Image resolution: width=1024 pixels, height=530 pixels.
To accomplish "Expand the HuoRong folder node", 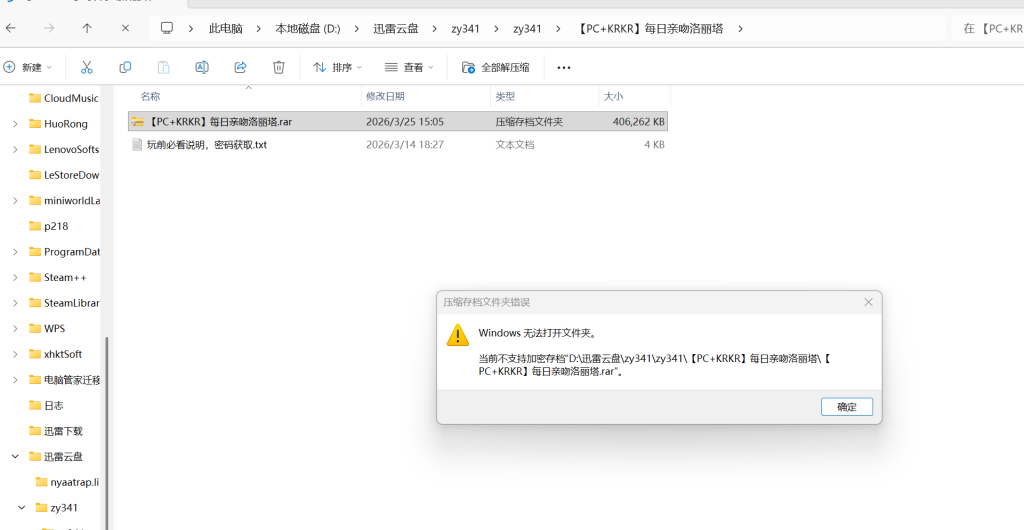I will [x=15, y=124].
